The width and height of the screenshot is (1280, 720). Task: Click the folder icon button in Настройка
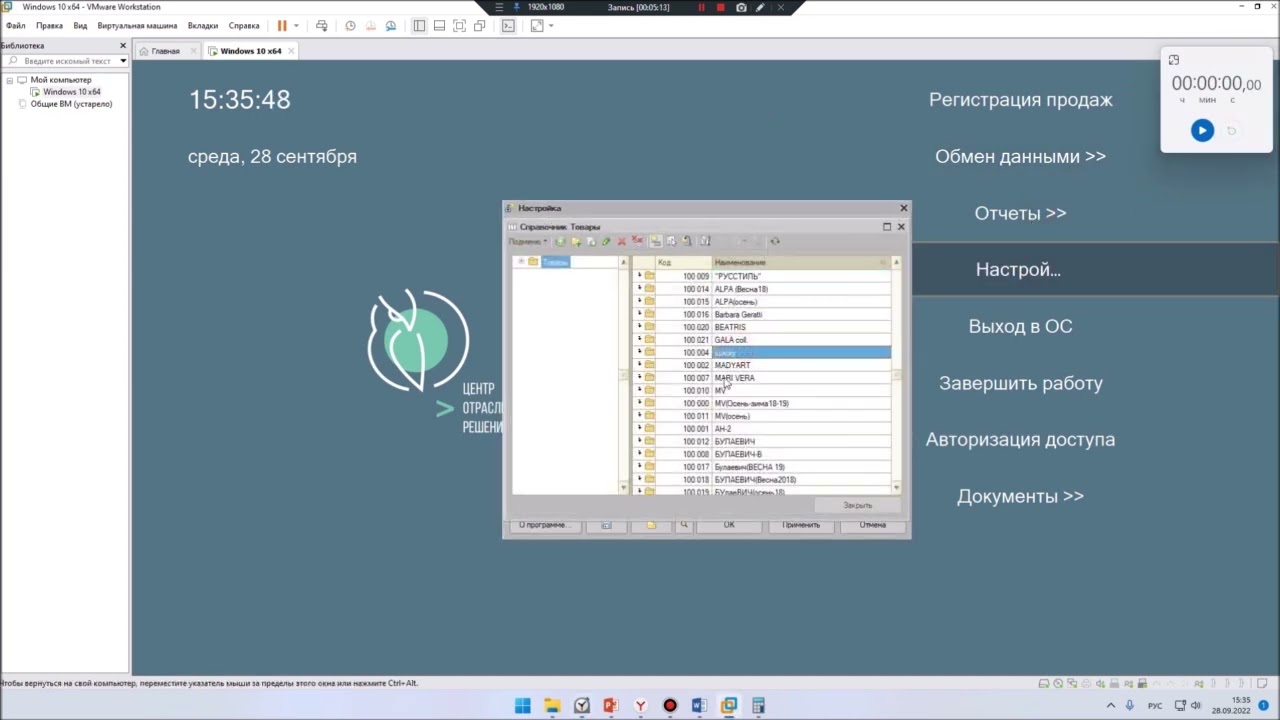(651, 525)
